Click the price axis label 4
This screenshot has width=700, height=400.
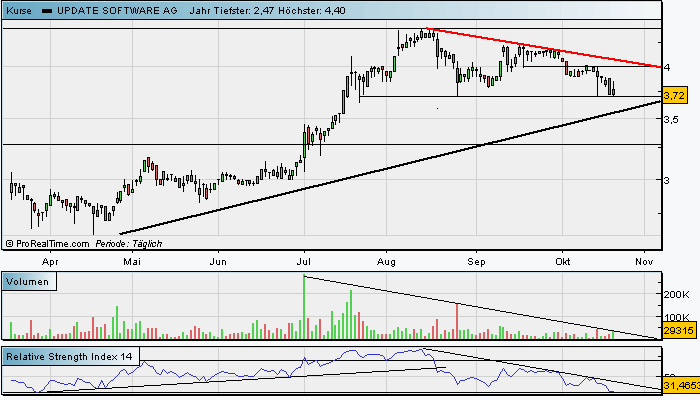[667, 67]
